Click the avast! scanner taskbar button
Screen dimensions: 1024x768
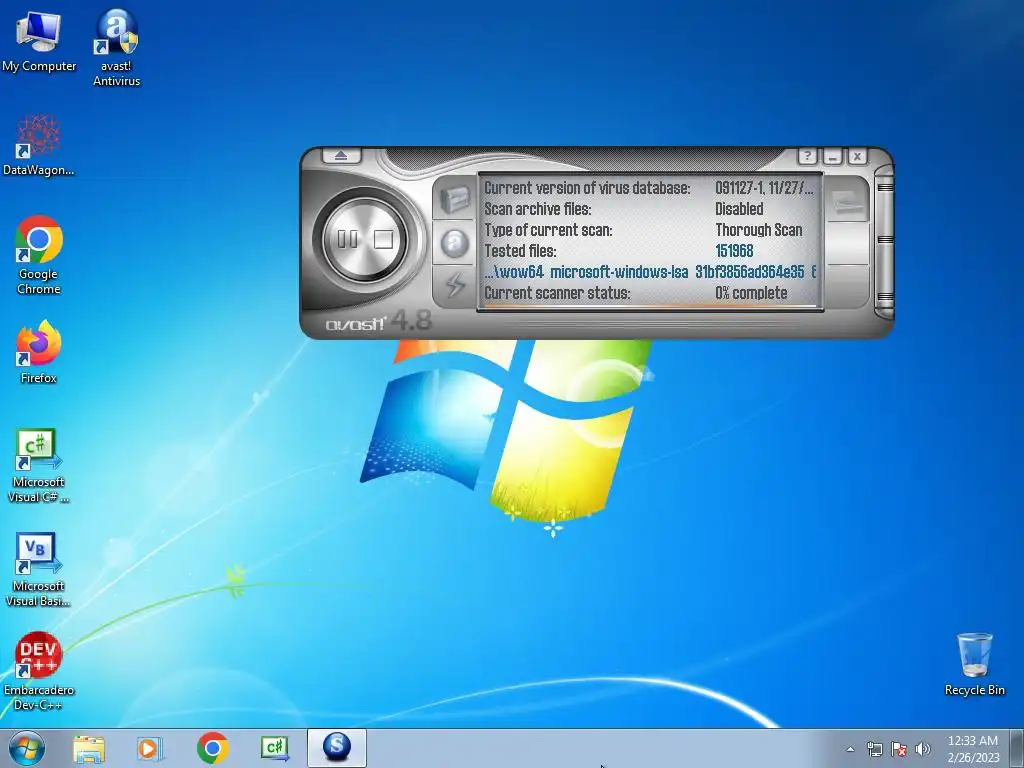pos(337,748)
